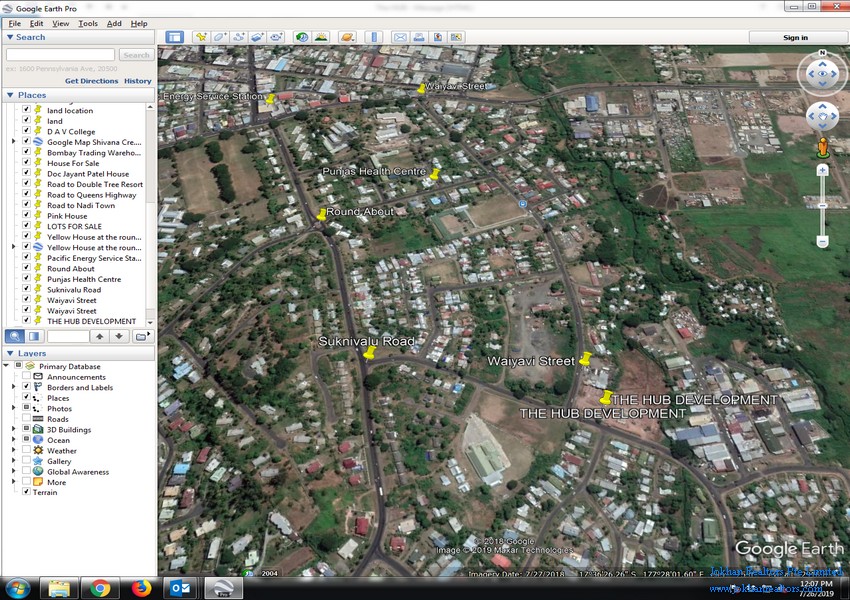Enable the Roads layer checkbox

click(x=26, y=419)
